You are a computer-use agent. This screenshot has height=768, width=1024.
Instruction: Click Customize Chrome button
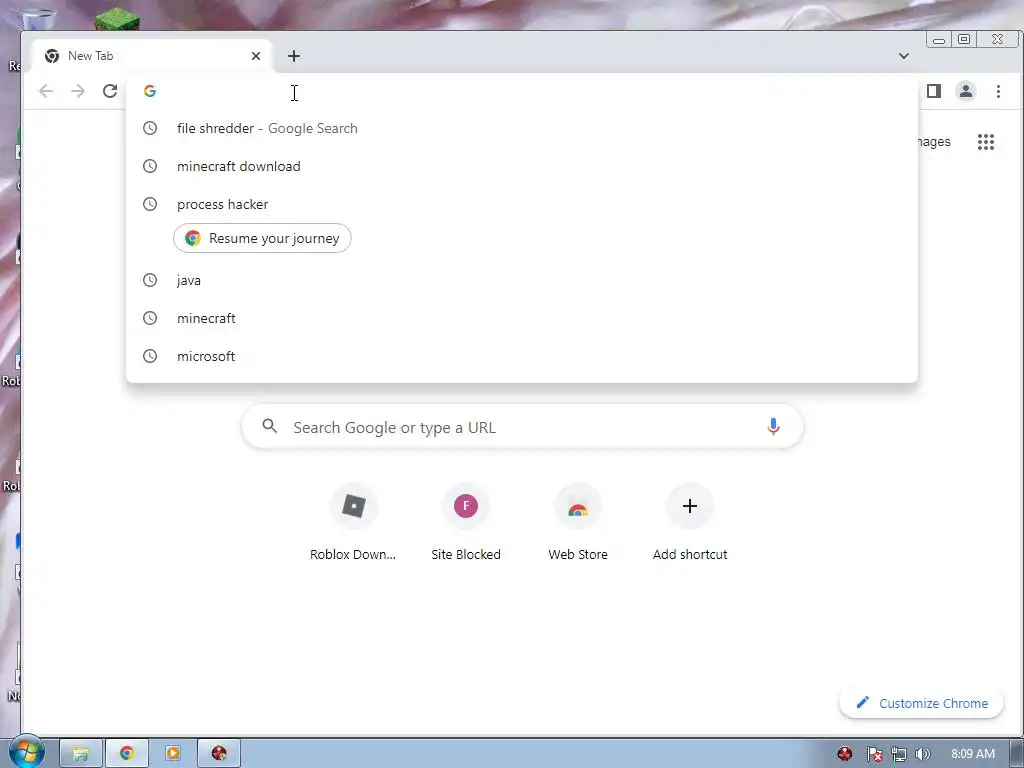921,703
